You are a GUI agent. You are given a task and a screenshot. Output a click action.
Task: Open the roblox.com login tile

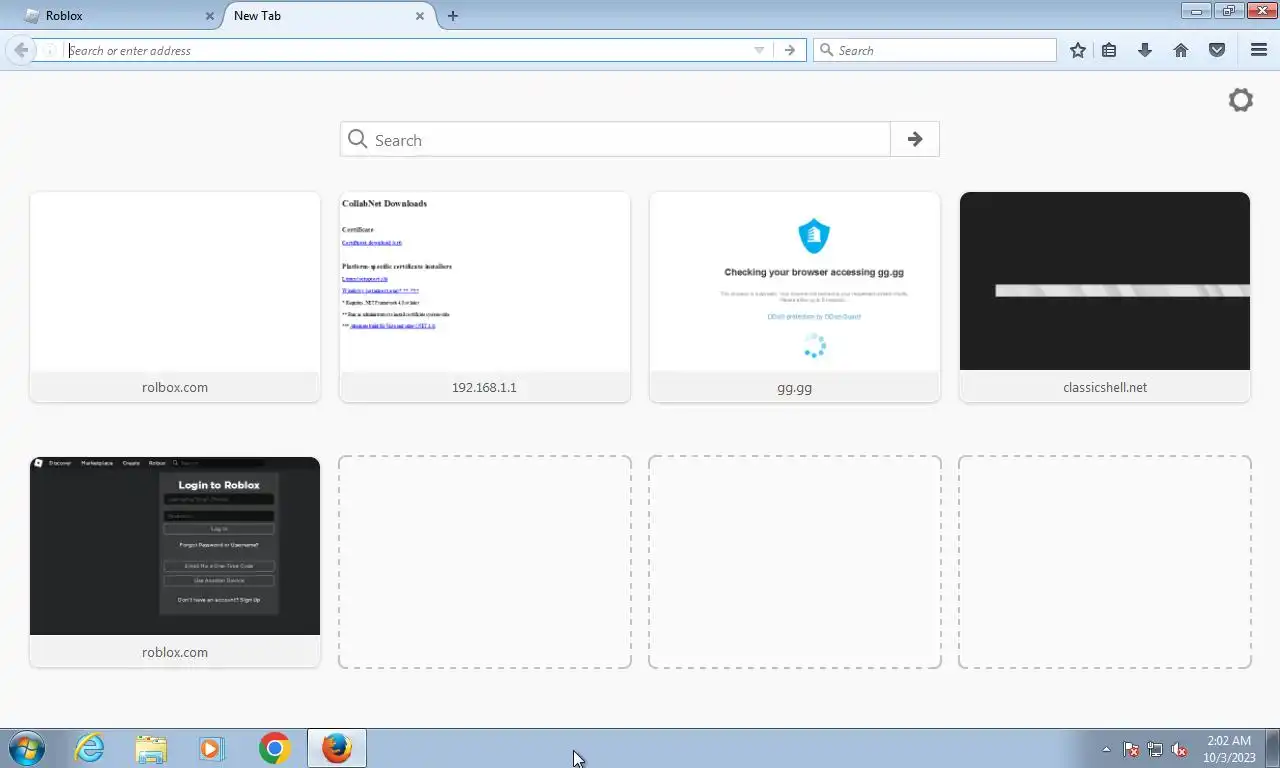tap(175, 562)
